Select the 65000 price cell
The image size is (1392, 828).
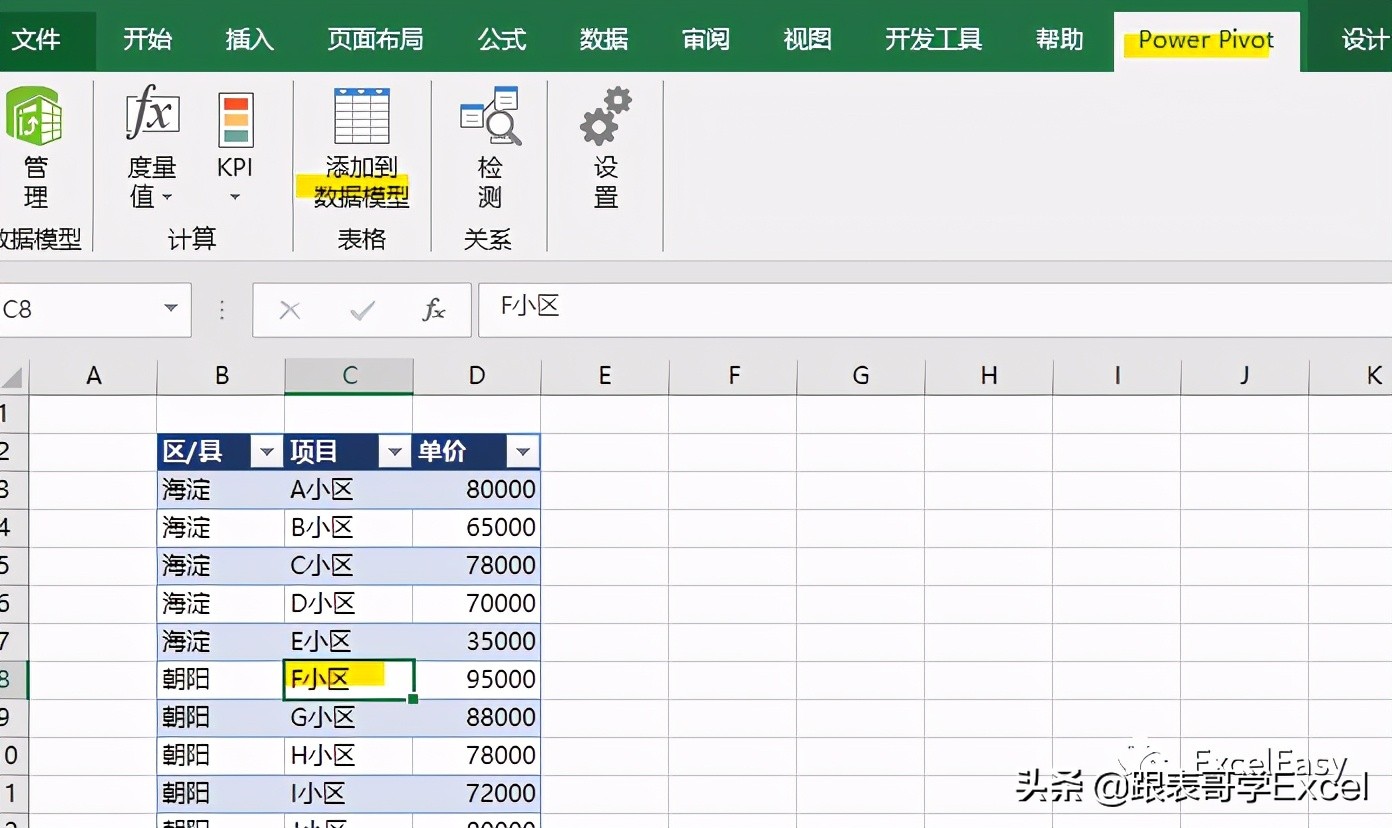pos(477,528)
